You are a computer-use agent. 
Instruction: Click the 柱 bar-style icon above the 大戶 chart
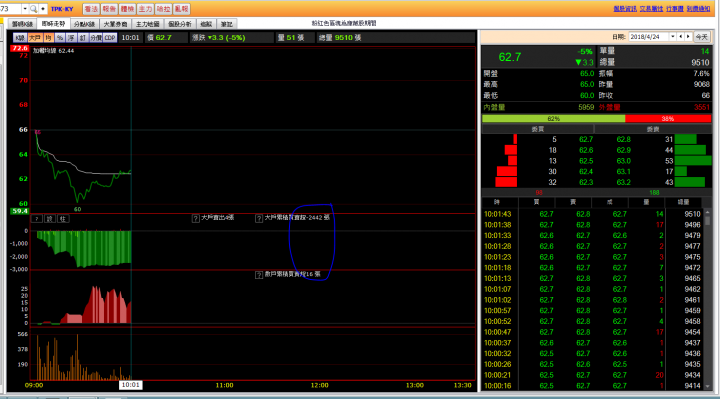click(x=63, y=219)
